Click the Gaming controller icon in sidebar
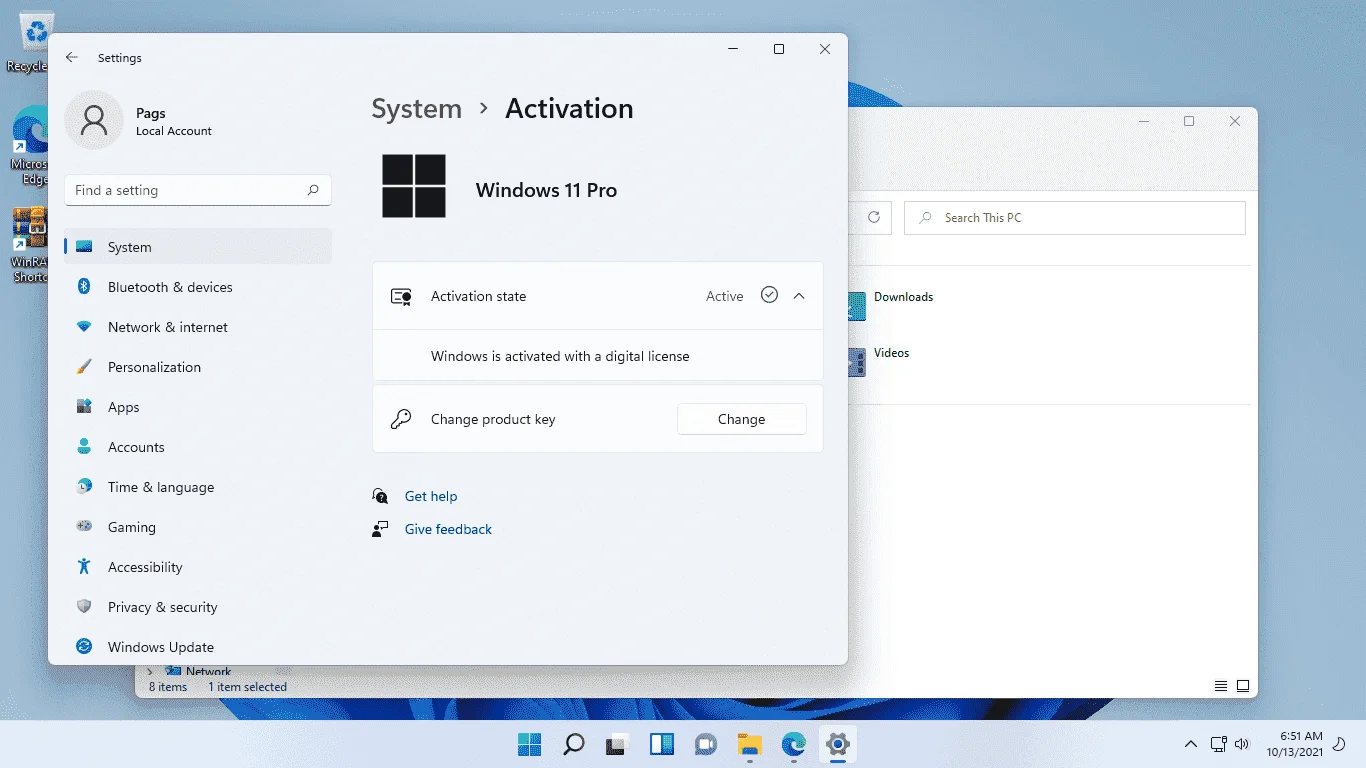The width and height of the screenshot is (1366, 768). coord(84,527)
